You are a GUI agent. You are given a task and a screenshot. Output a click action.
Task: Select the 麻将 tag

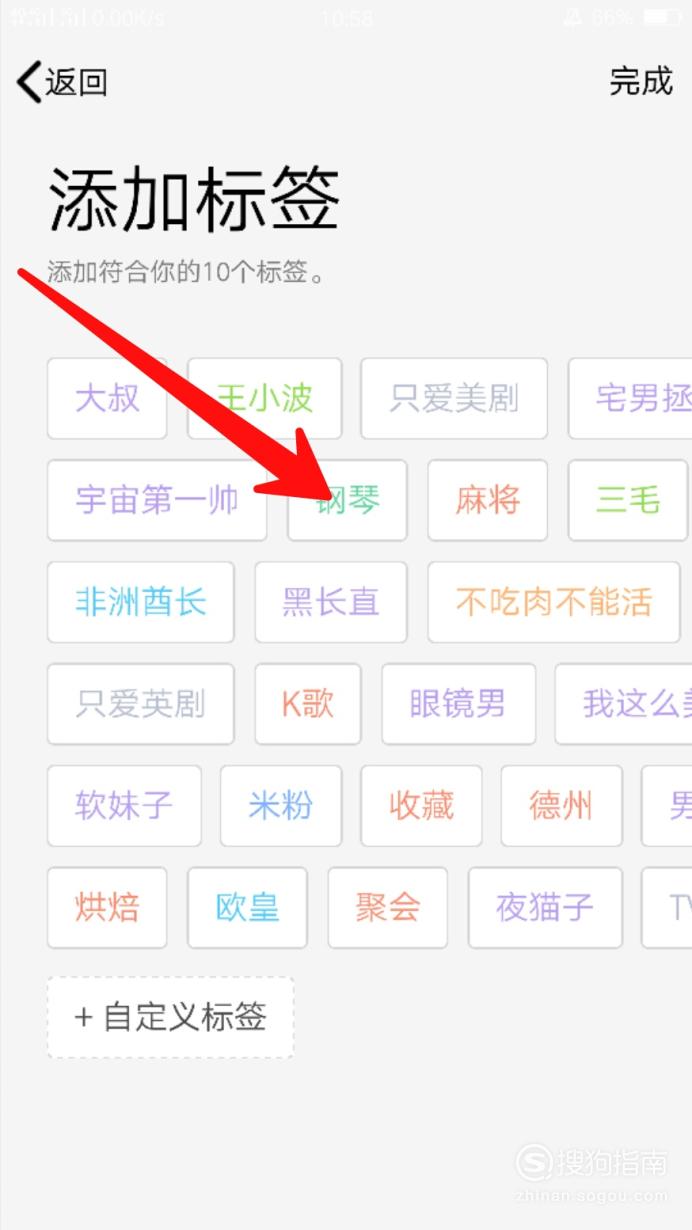click(x=487, y=500)
